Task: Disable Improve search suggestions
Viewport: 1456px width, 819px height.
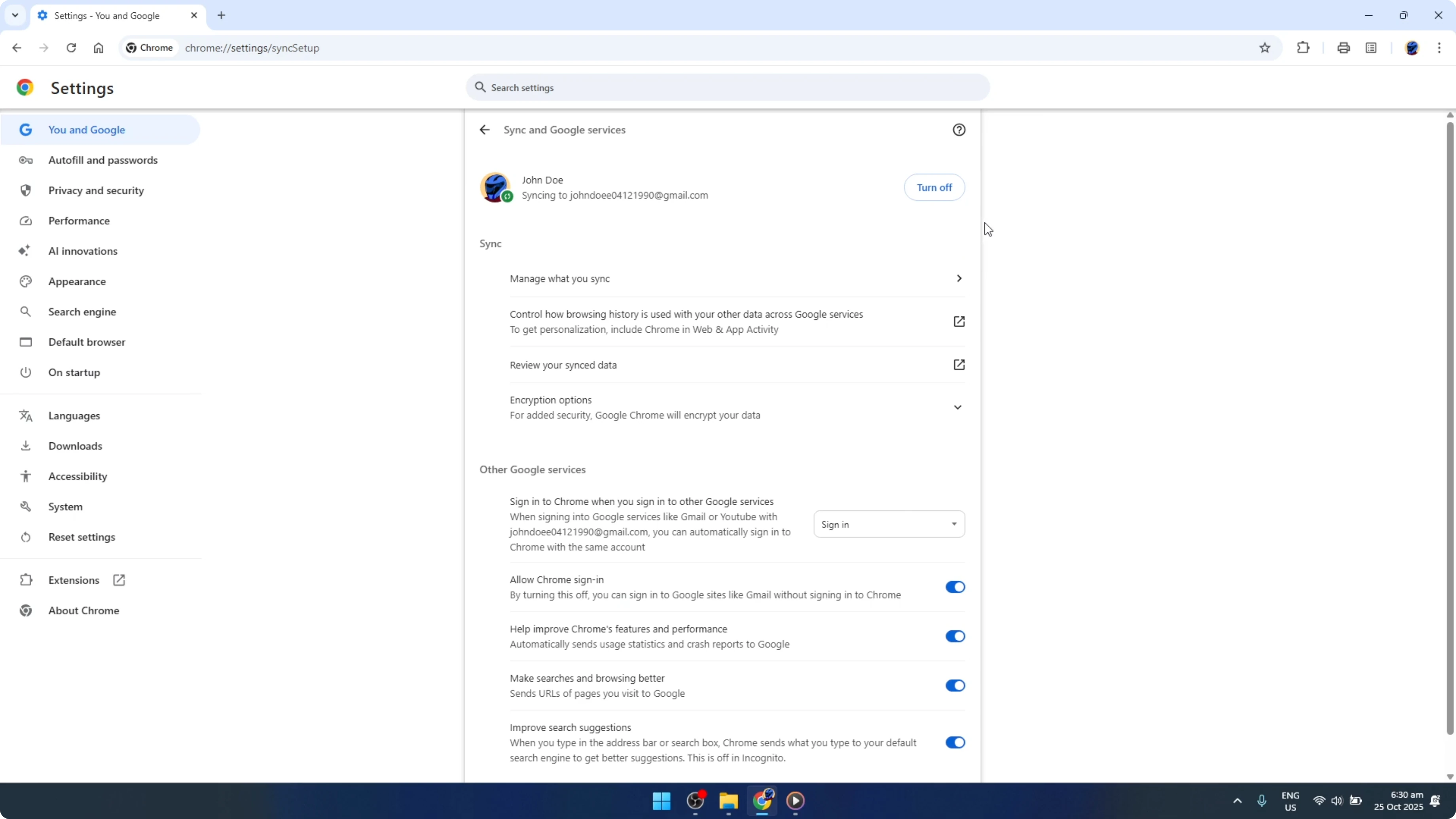Action: pos(955,742)
